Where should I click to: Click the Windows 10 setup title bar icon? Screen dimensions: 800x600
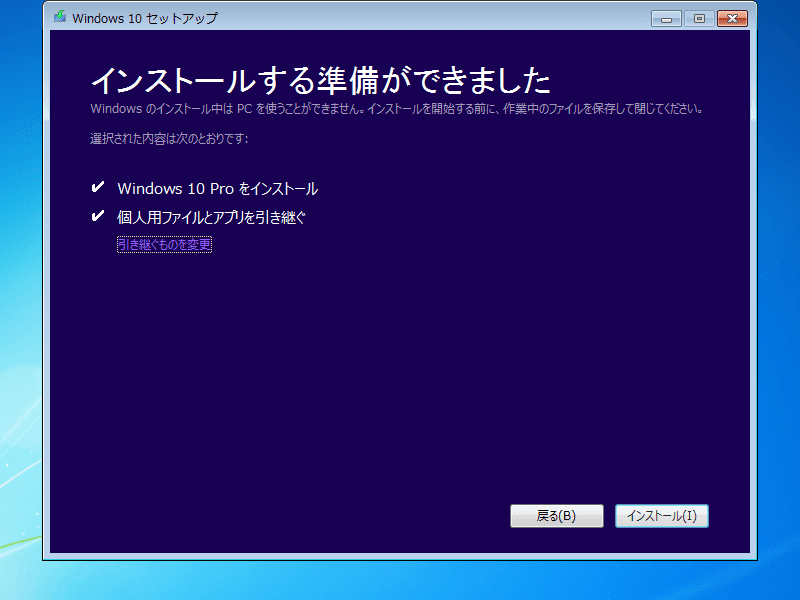[x=61, y=18]
